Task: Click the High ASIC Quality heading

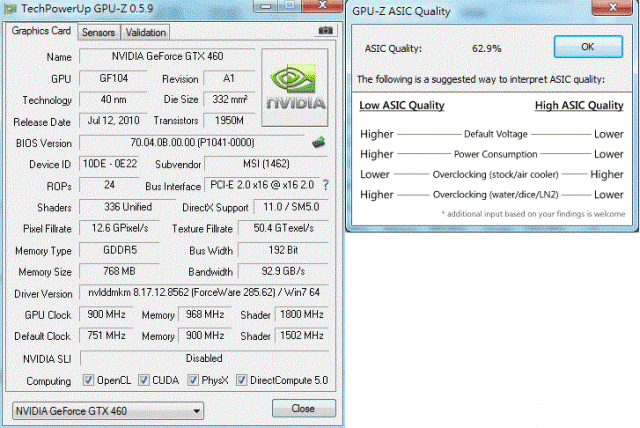Action: point(579,106)
